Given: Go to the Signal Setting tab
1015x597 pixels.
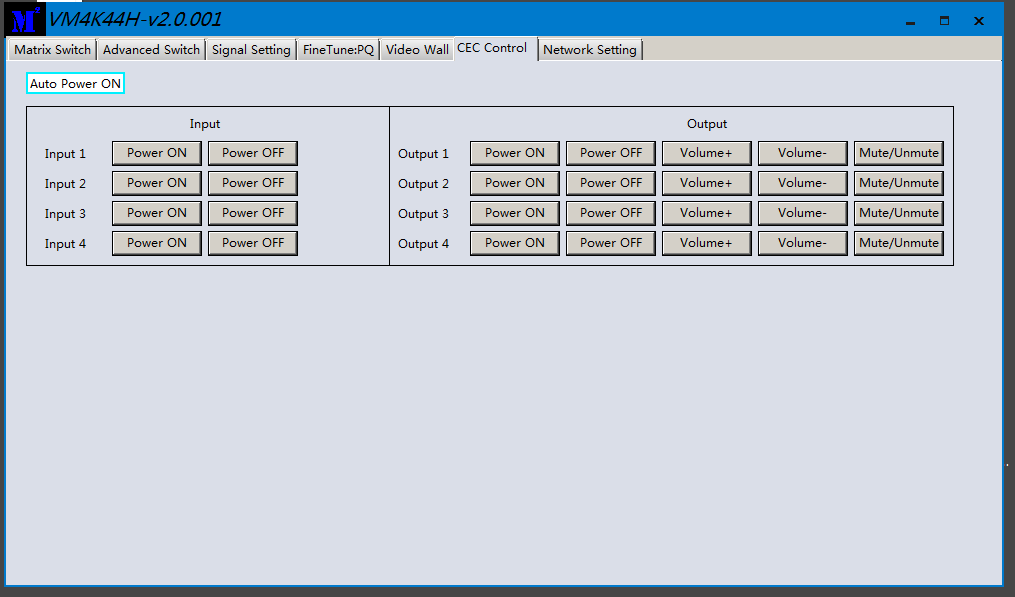Looking at the screenshot, I should (251, 50).
